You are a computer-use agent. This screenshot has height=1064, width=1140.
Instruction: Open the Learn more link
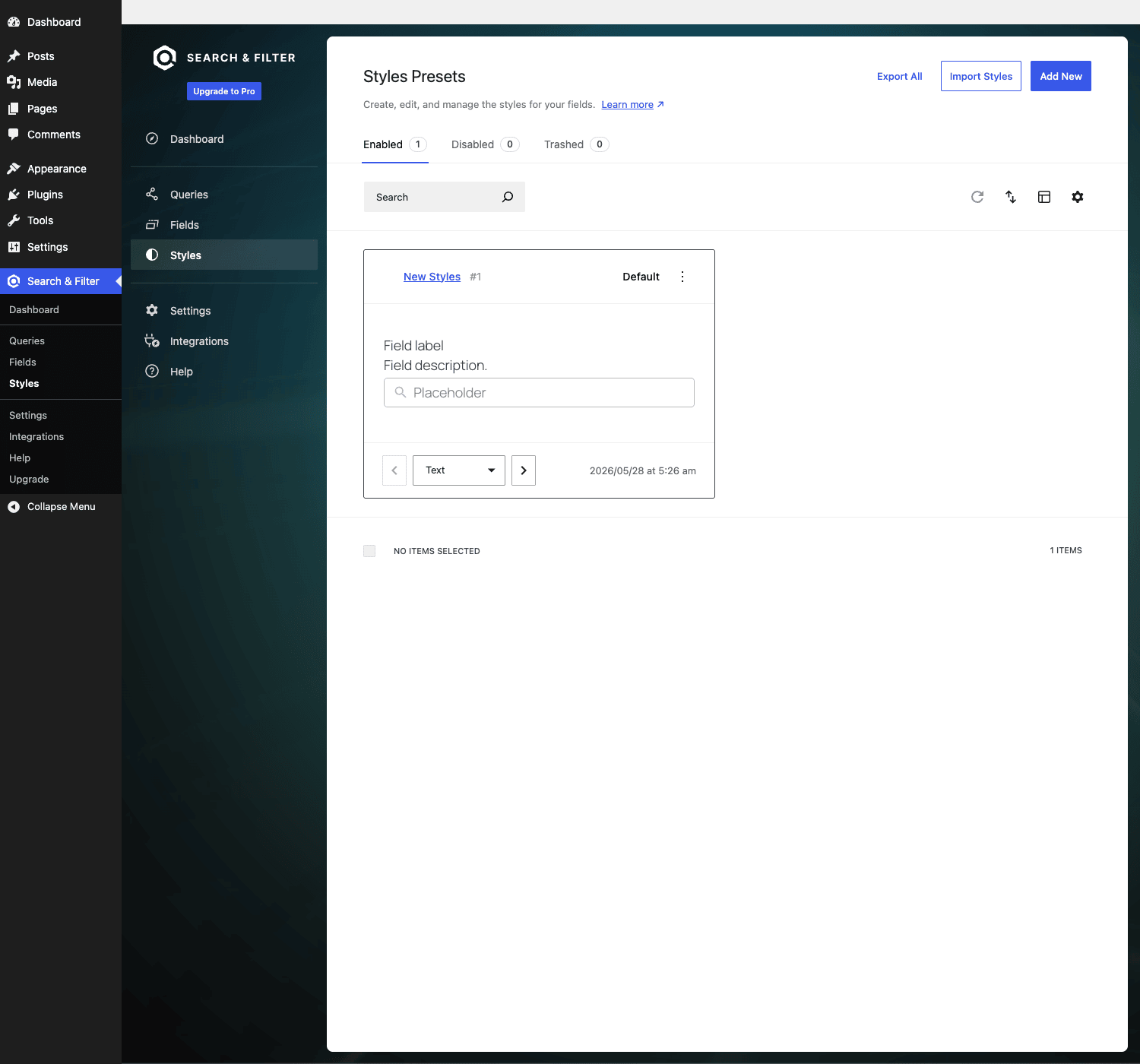632,105
